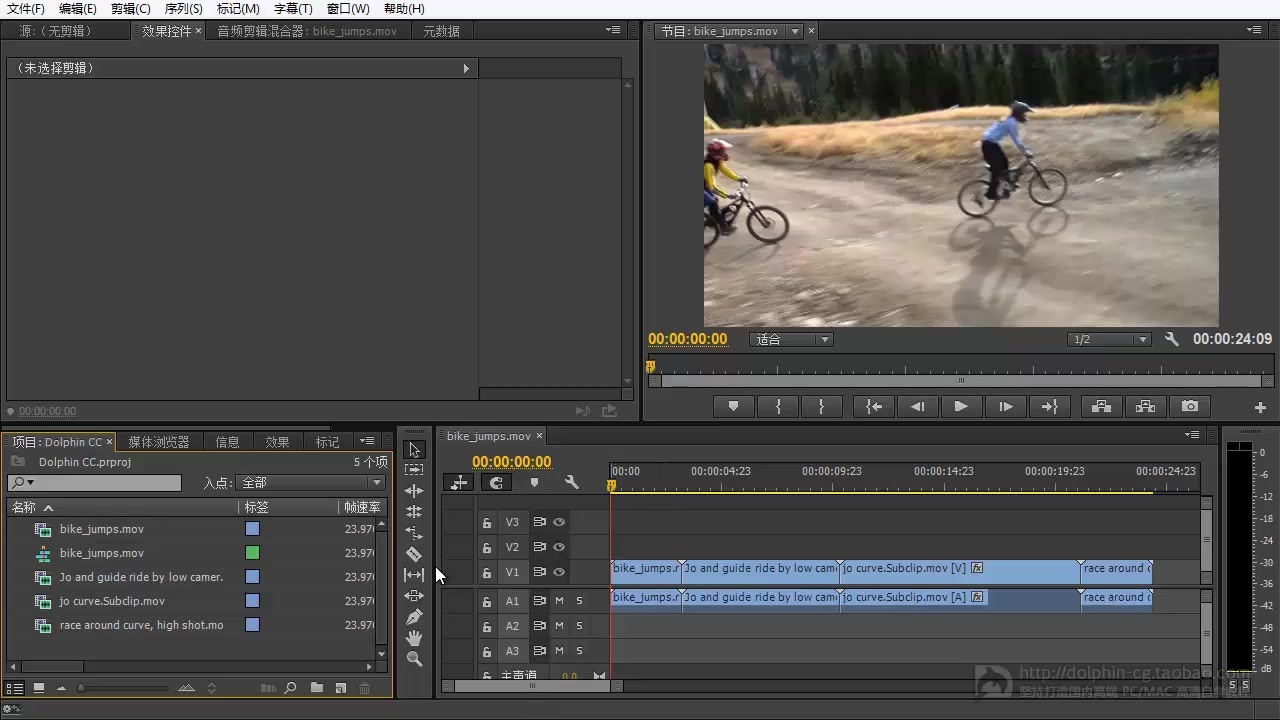Switch to the 音频剪辑混合器 tab

[307, 31]
